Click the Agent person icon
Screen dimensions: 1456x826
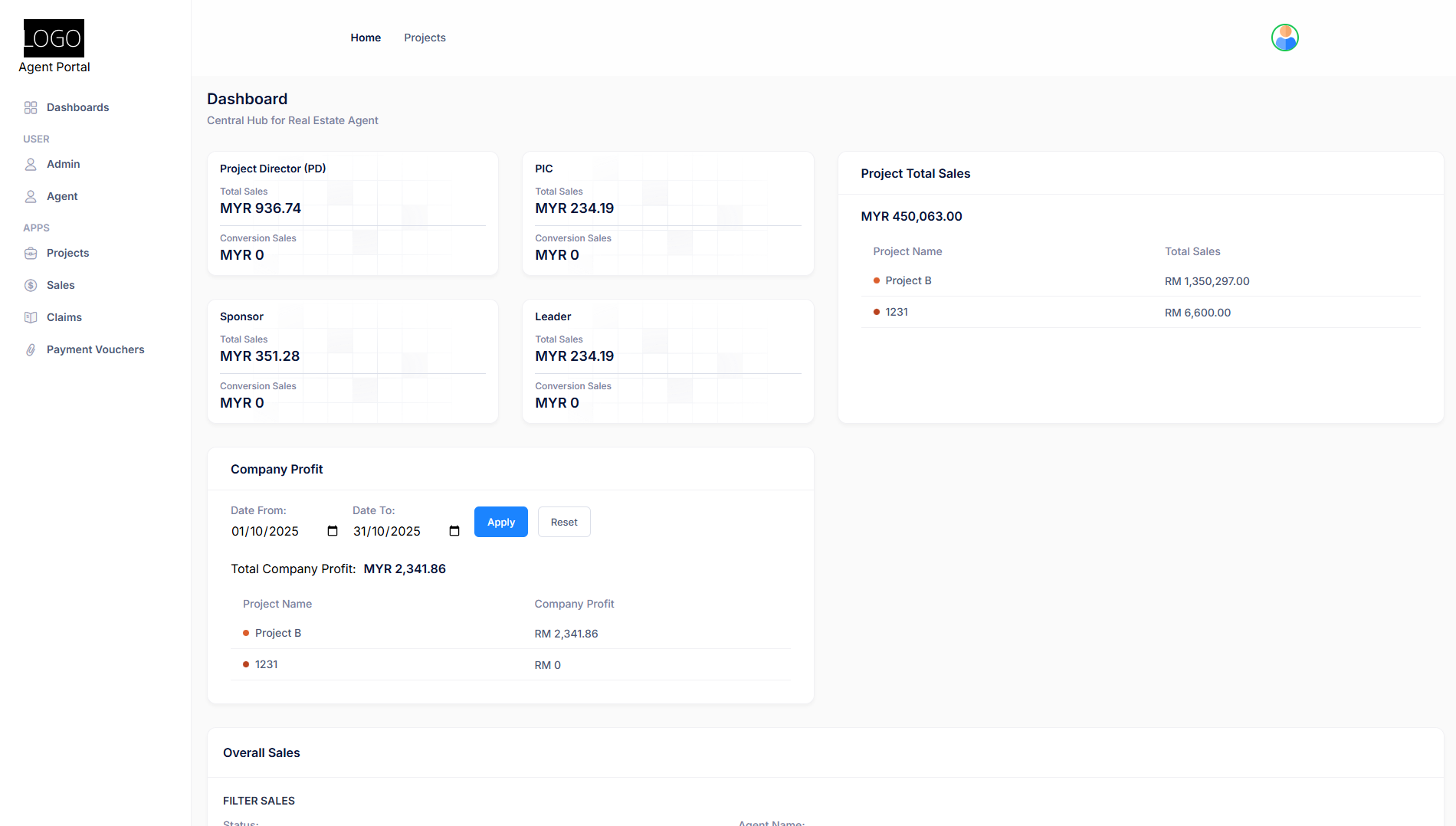pos(31,196)
